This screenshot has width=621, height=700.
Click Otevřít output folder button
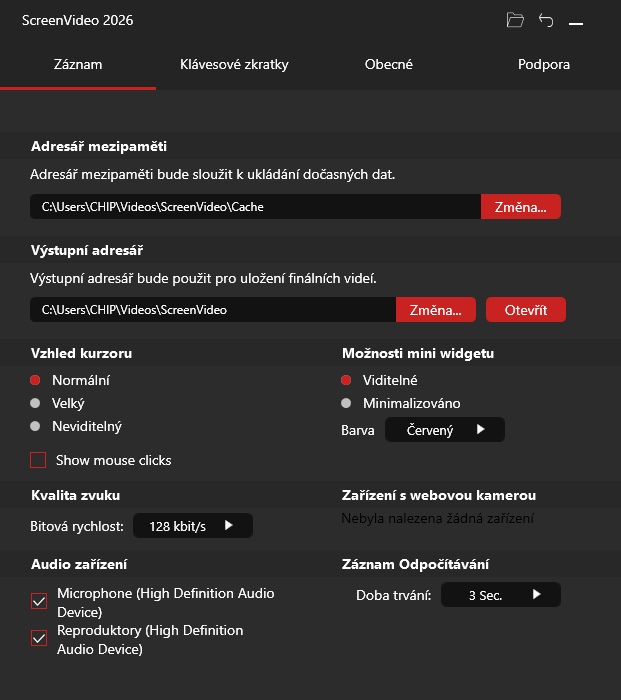tap(526, 310)
